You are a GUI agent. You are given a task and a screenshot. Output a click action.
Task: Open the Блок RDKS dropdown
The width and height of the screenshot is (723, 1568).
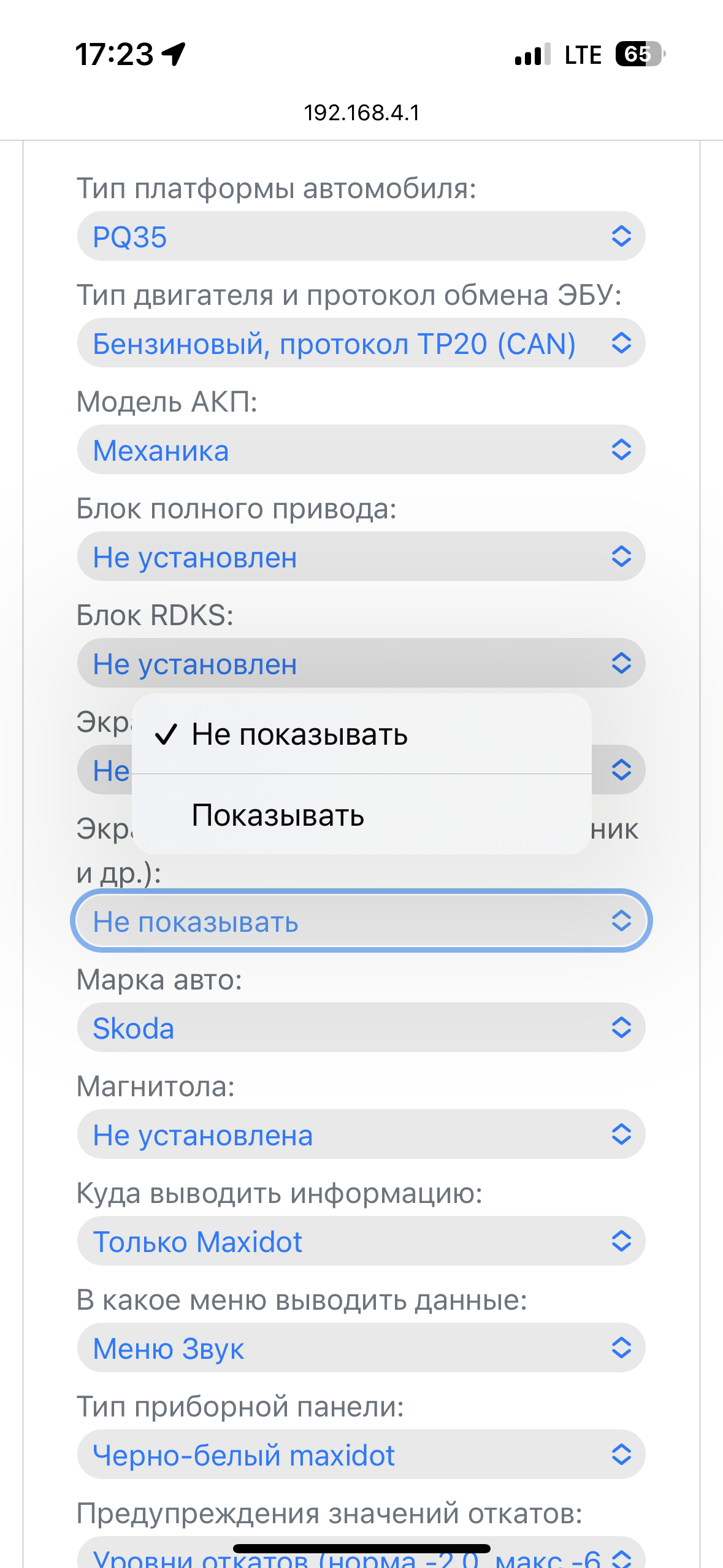[x=361, y=663]
